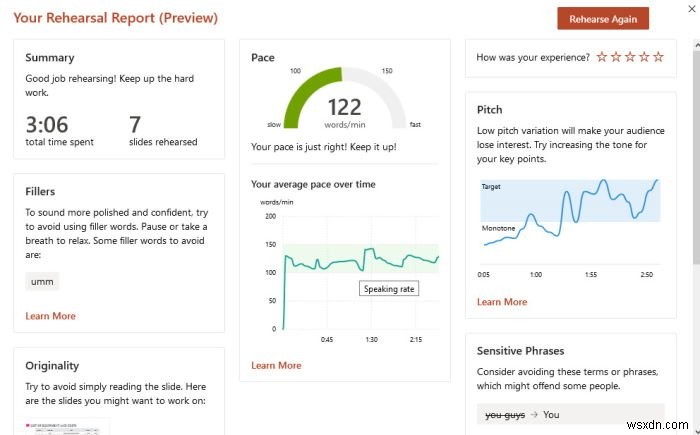Give a three-star experience rating
Screen dimensions: 700x435
629,57
